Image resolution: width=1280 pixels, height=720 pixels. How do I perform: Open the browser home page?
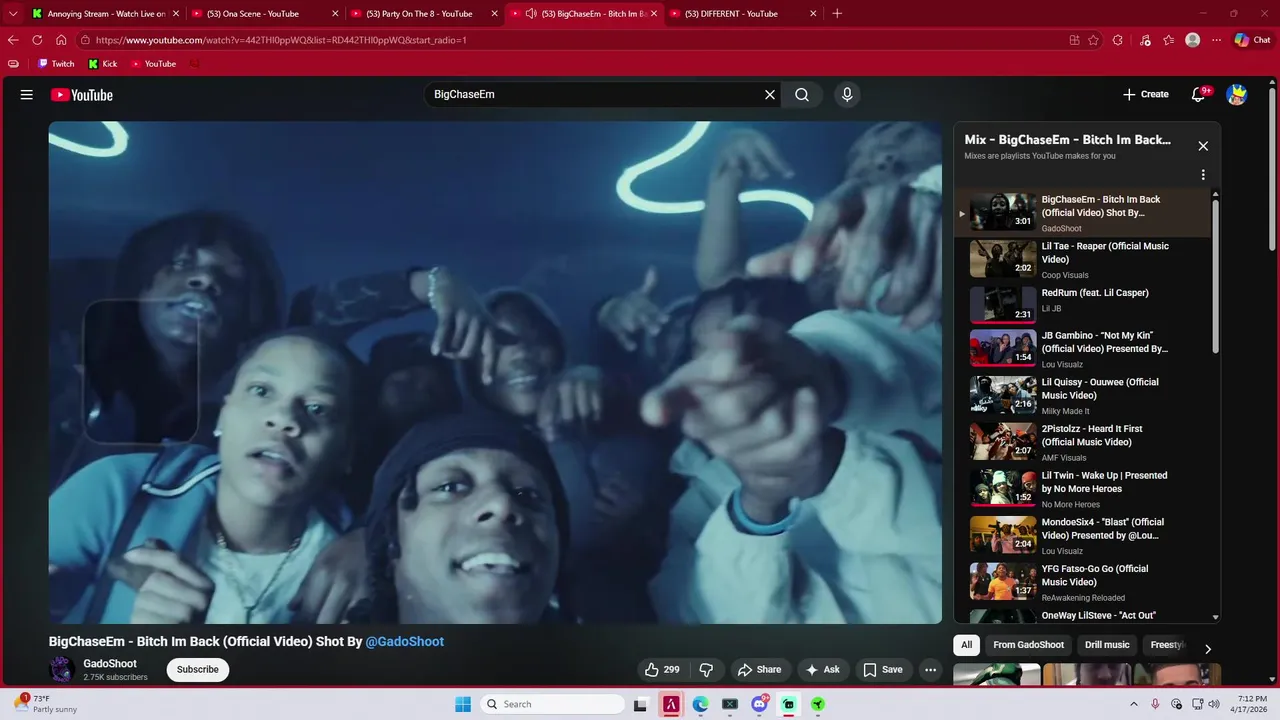(61, 40)
